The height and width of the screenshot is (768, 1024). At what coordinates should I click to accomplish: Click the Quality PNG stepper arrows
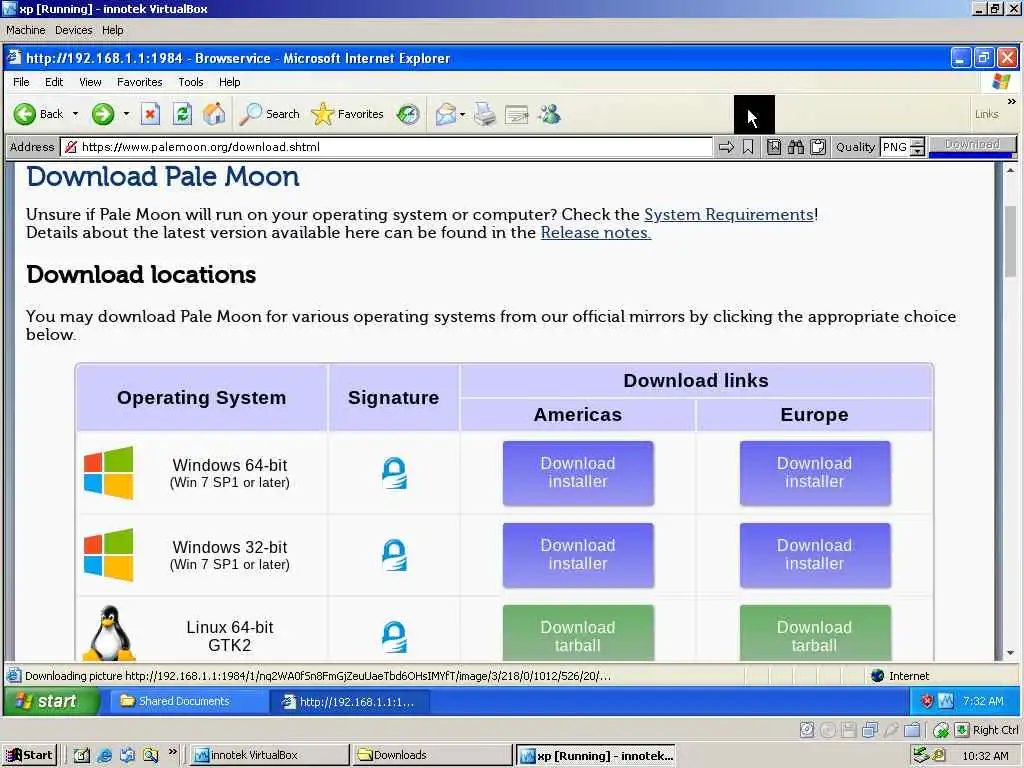click(x=918, y=147)
